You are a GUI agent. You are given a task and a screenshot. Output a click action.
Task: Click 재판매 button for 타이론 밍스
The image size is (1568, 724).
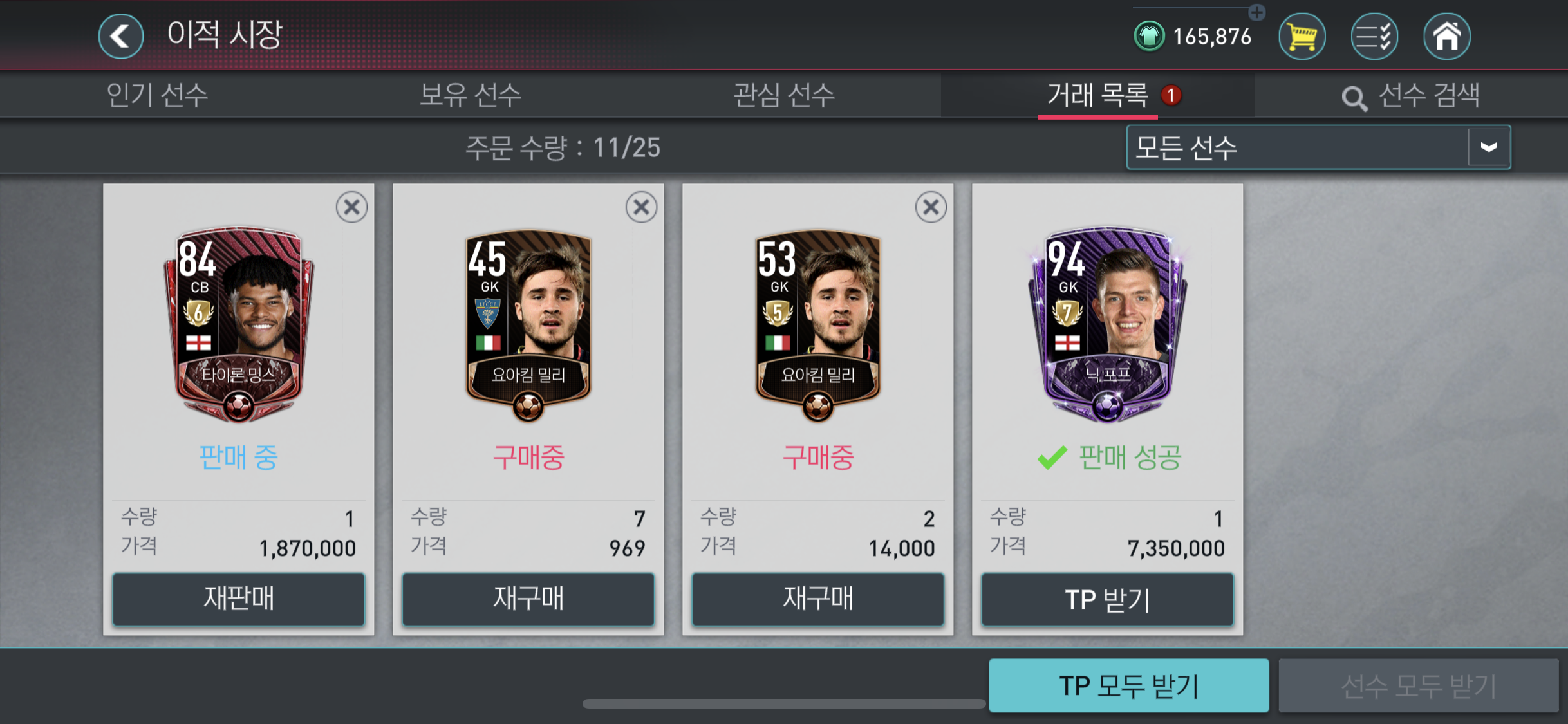(x=239, y=599)
